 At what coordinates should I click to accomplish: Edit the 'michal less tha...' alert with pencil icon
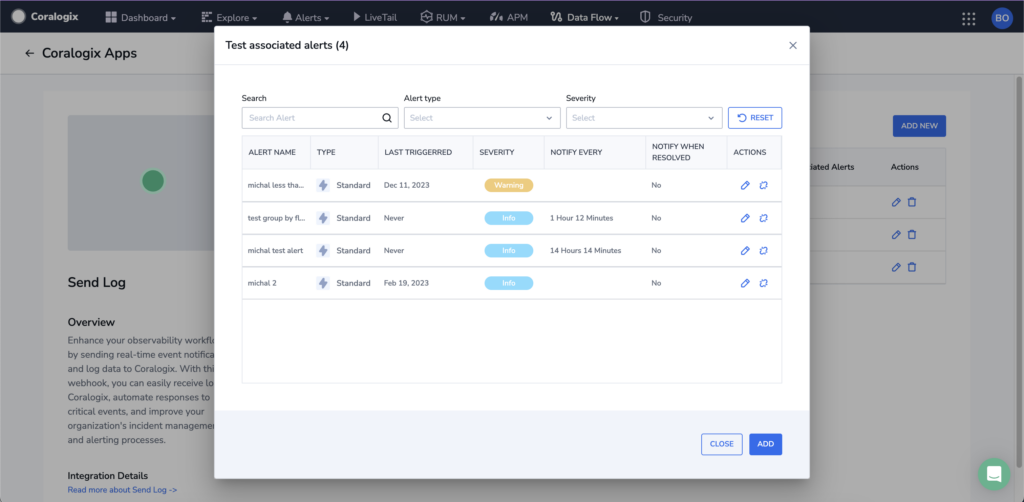pyautogui.click(x=745, y=185)
